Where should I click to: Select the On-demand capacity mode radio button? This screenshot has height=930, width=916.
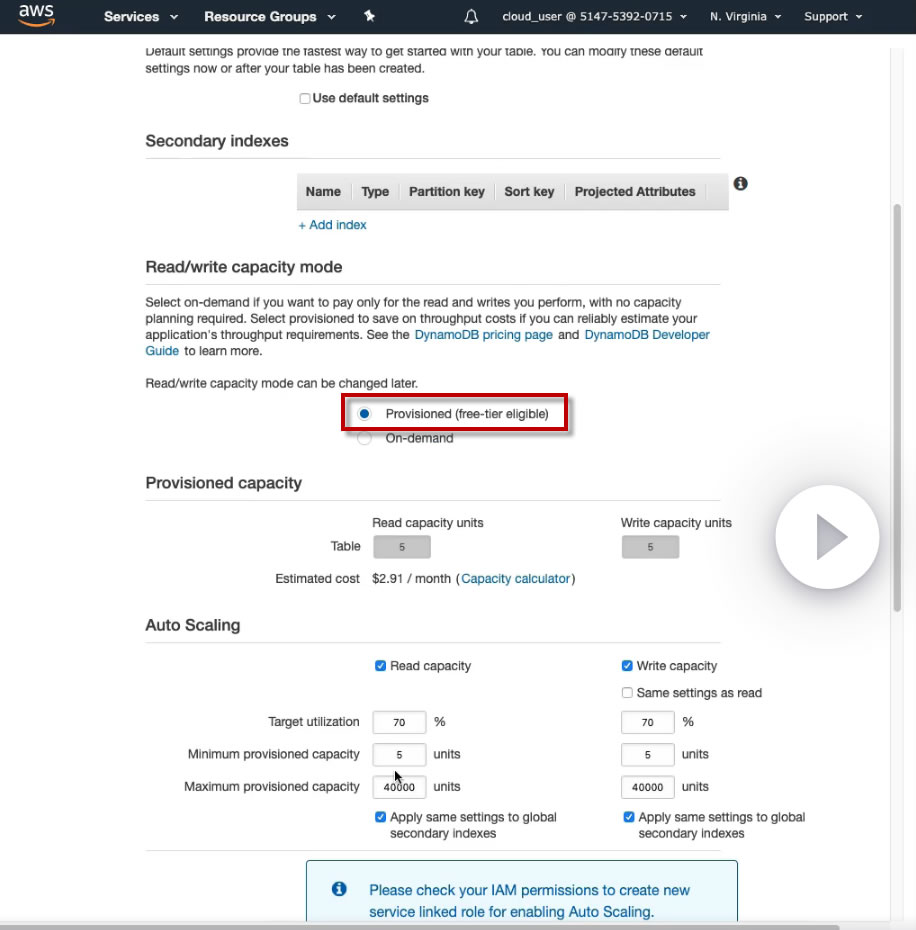[364, 438]
